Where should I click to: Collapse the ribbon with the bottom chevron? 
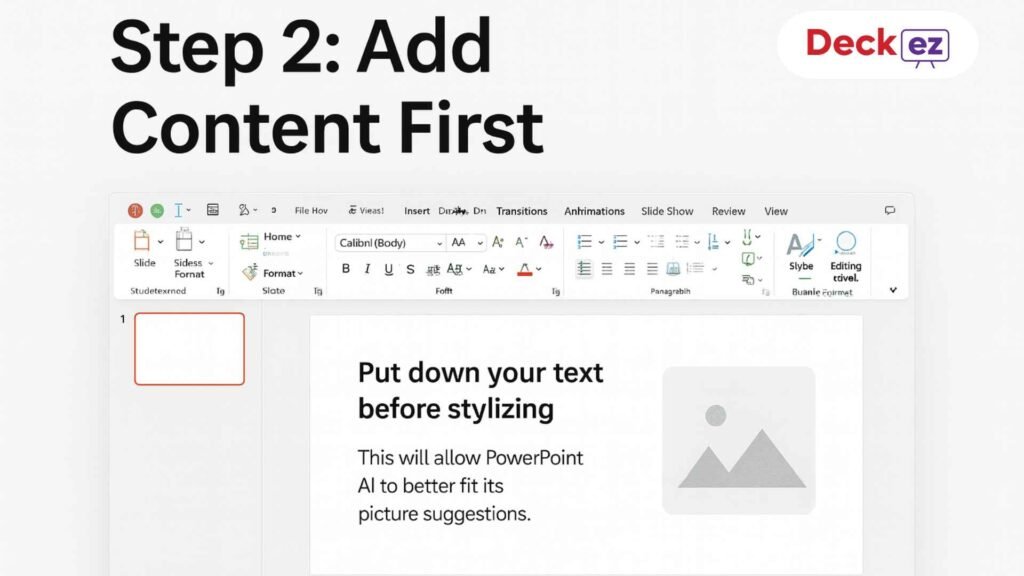click(x=893, y=290)
